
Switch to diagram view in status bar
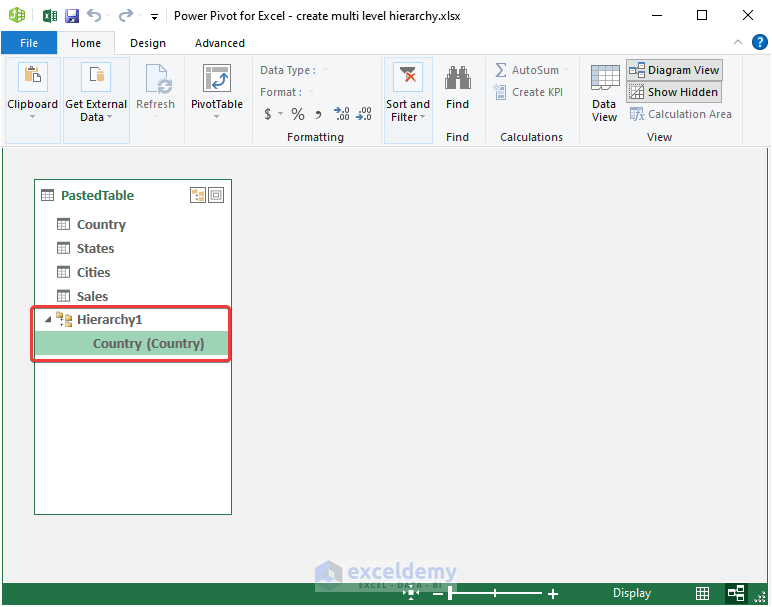coord(736,593)
